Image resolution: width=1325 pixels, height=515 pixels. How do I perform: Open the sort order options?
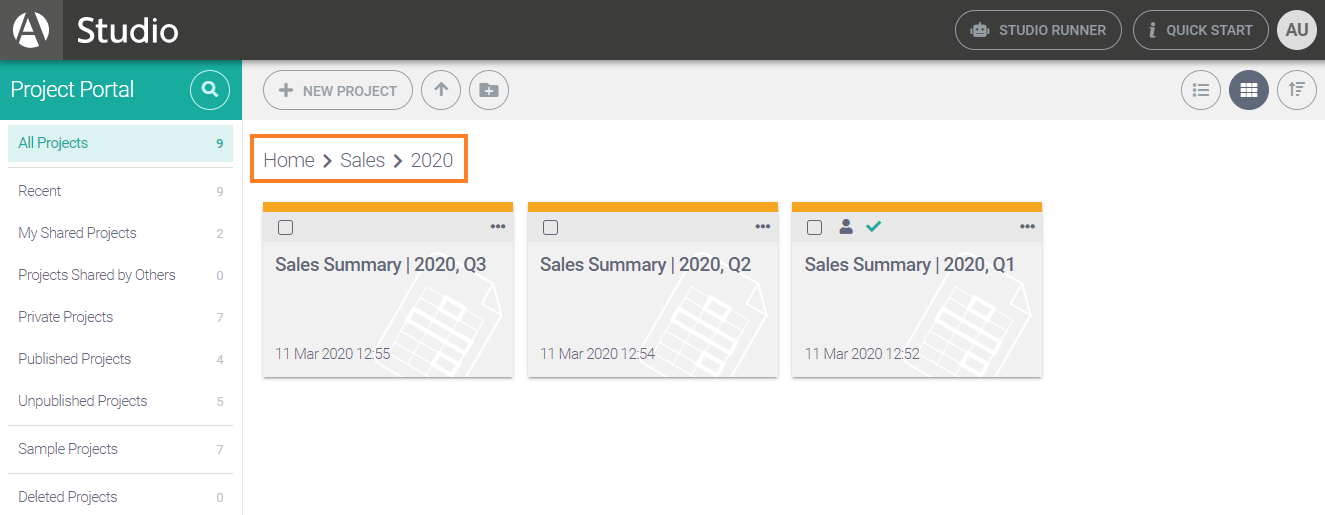(x=1297, y=90)
